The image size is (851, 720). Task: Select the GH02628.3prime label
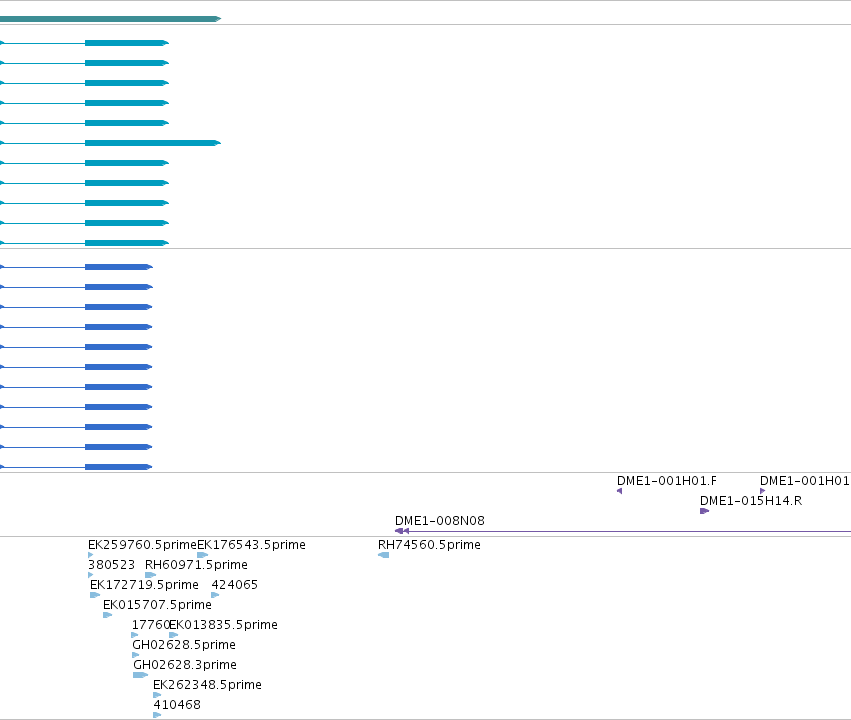(185, 665)
